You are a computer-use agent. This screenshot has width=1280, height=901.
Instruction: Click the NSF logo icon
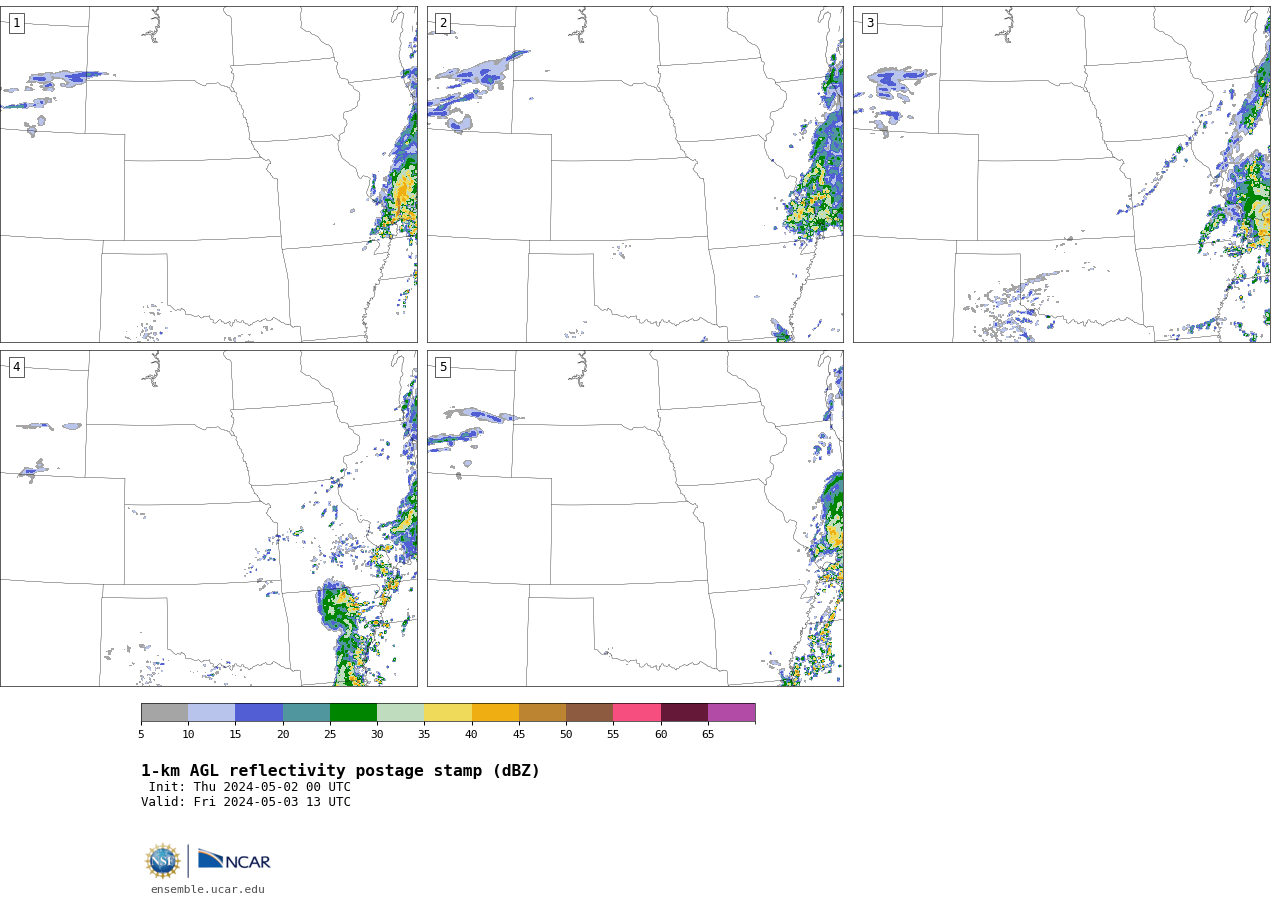point(162,861)
